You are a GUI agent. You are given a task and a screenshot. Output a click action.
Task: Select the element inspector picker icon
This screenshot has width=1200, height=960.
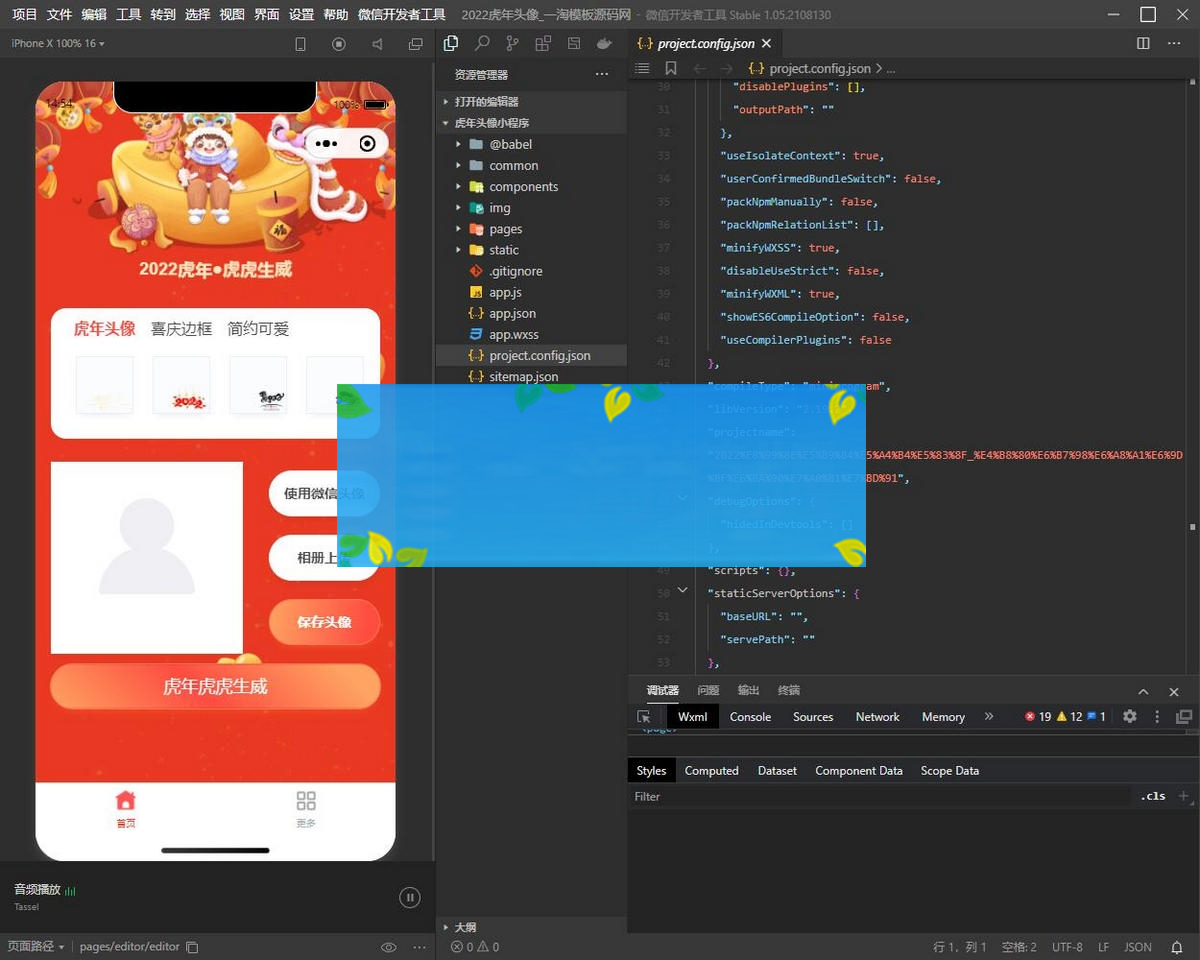click(644, 717)
